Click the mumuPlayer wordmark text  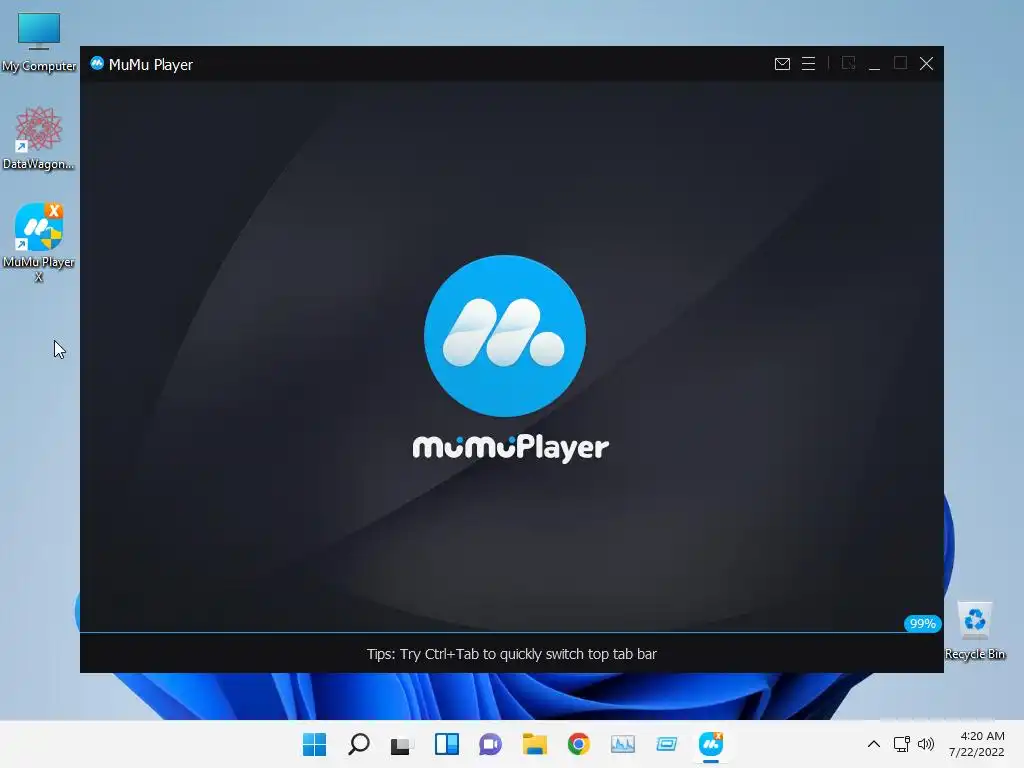[511, 448]
